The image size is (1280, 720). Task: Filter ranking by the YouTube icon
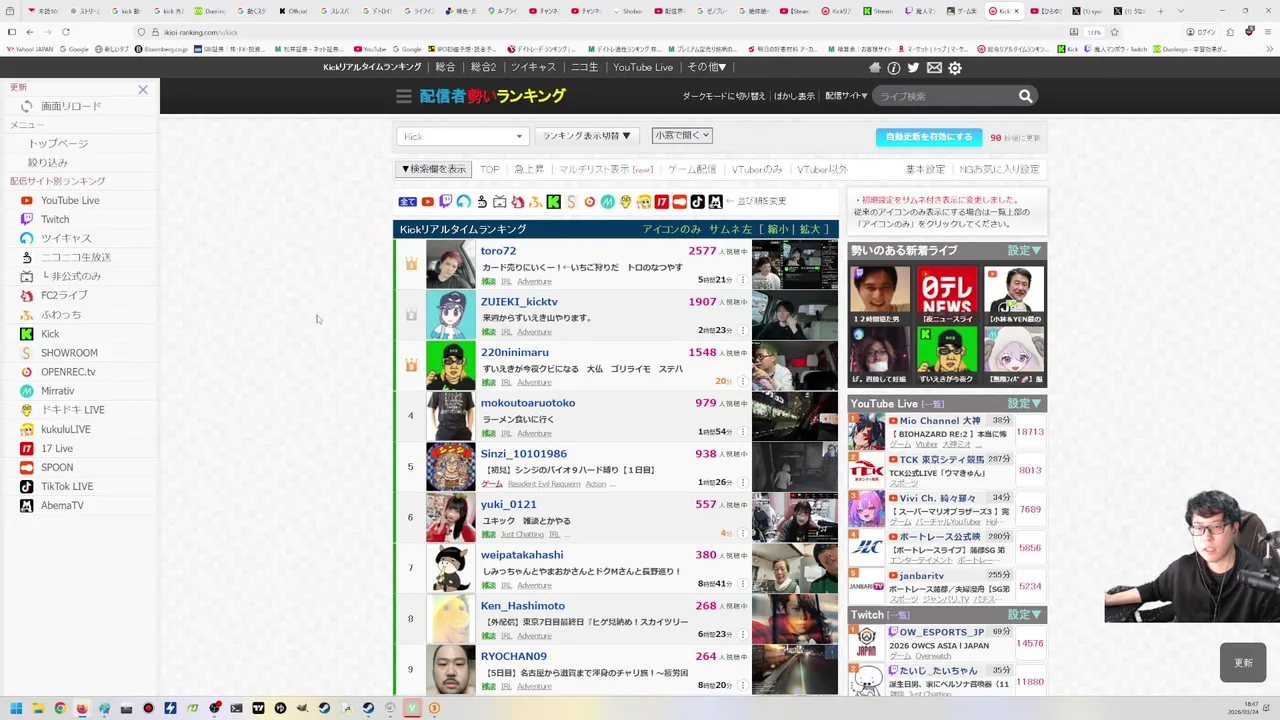[427, 202]
